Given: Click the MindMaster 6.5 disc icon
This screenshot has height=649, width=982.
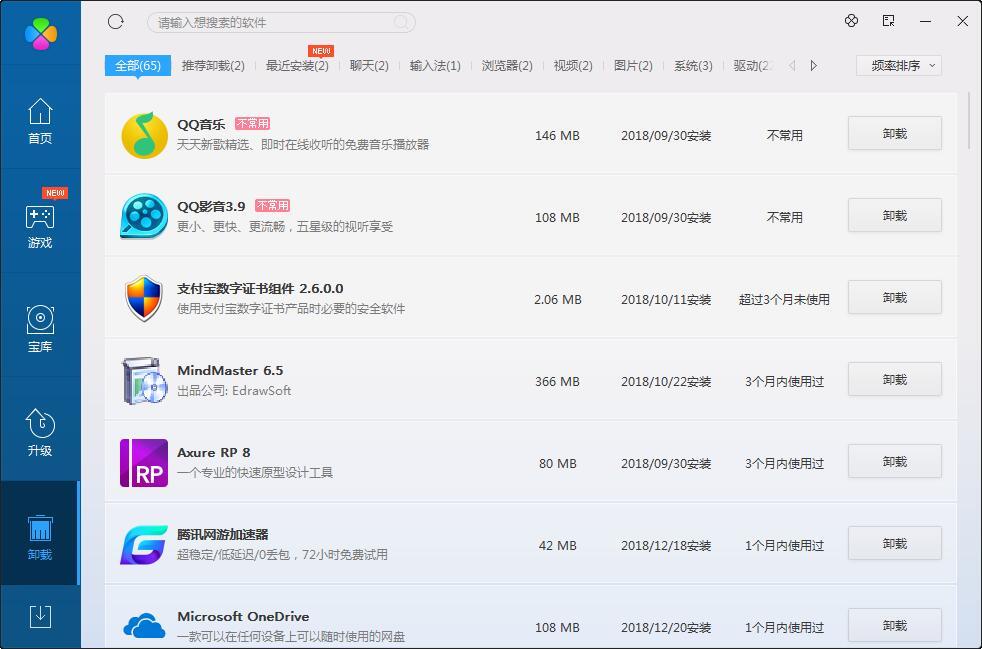Looking at the screenshot, I should coord(143,381).
